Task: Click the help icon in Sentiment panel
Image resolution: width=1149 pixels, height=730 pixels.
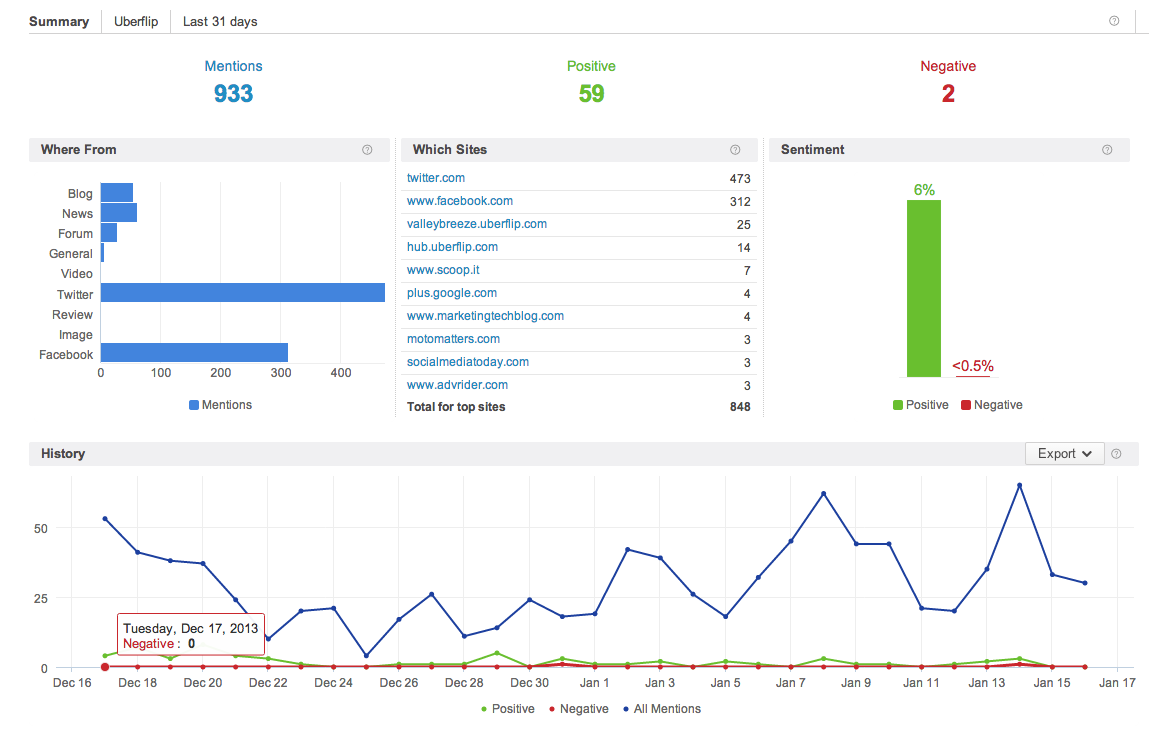Action: coord(1107,150)
